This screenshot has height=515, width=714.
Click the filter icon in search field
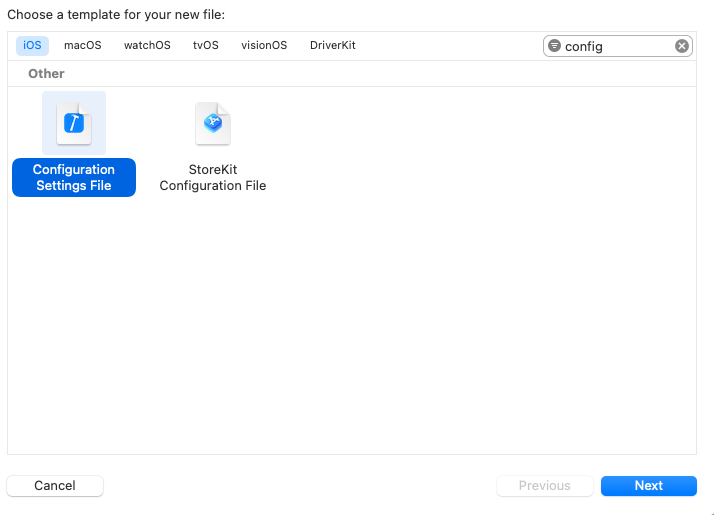pos(554,46)
